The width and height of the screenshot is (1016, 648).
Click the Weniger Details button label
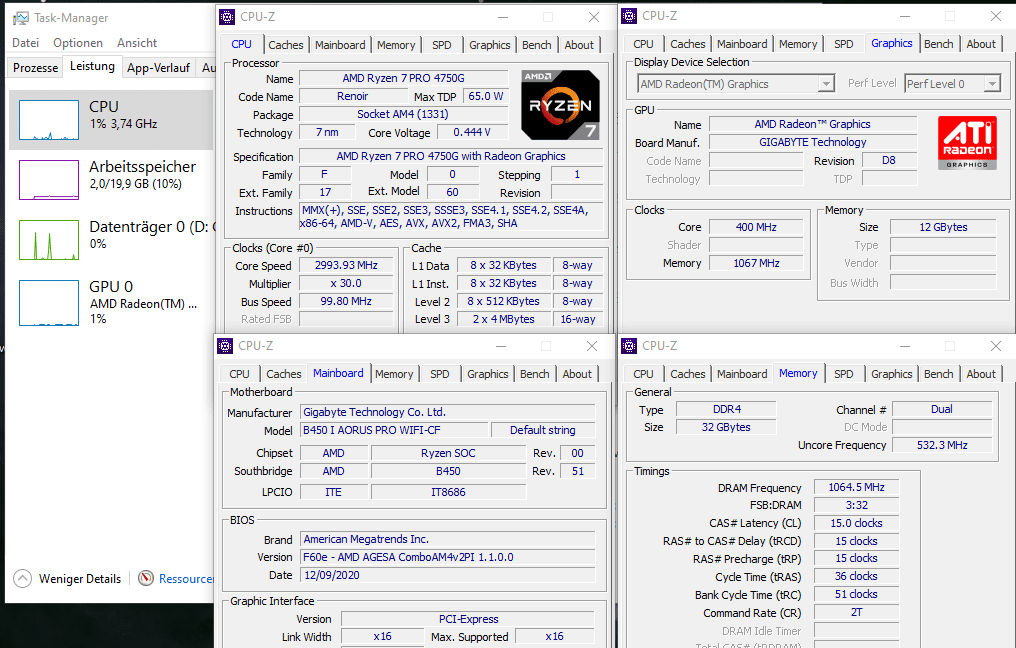coord(80,579)
